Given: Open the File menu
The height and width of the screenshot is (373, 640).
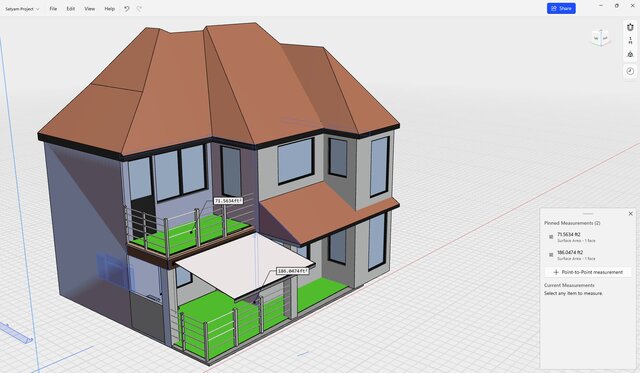Looking at the screenshot, I should 53,9.
